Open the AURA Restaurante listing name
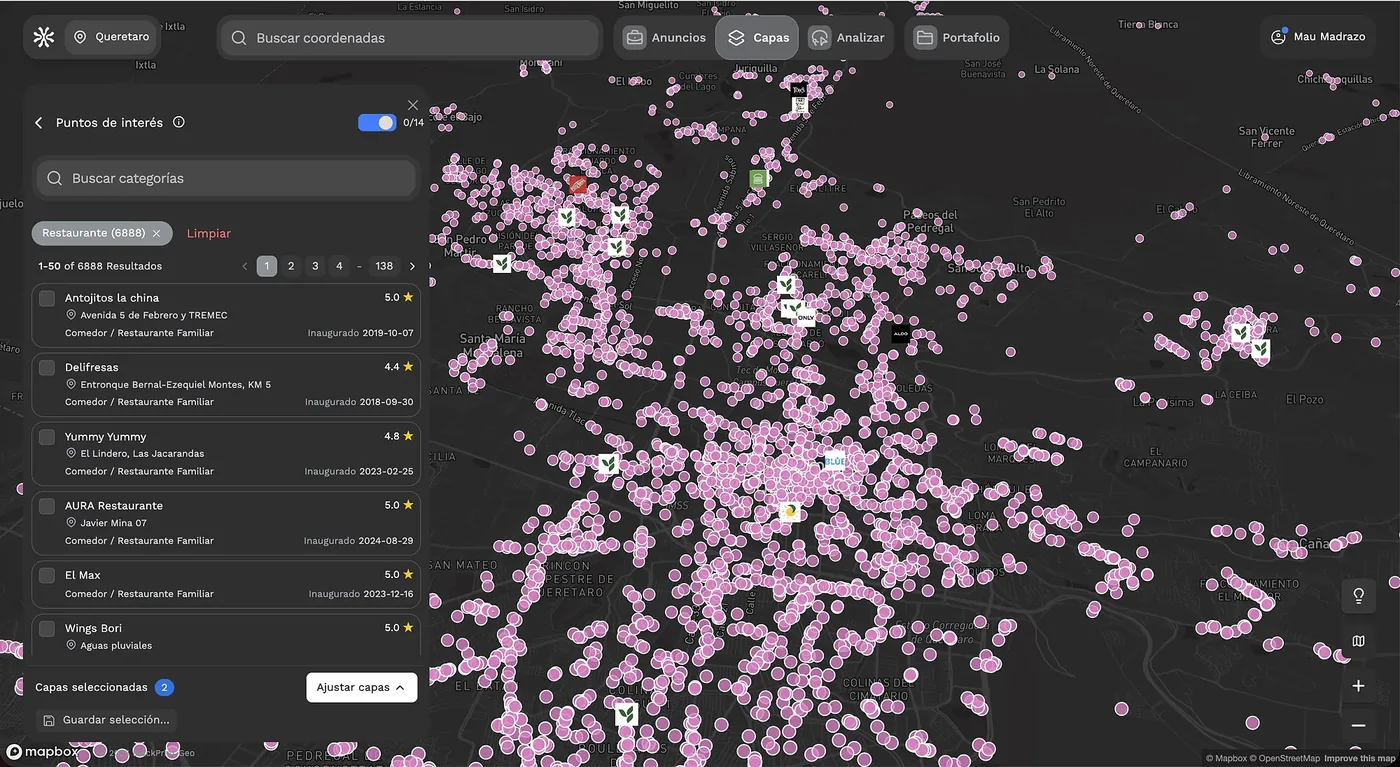 coord(114,506)
